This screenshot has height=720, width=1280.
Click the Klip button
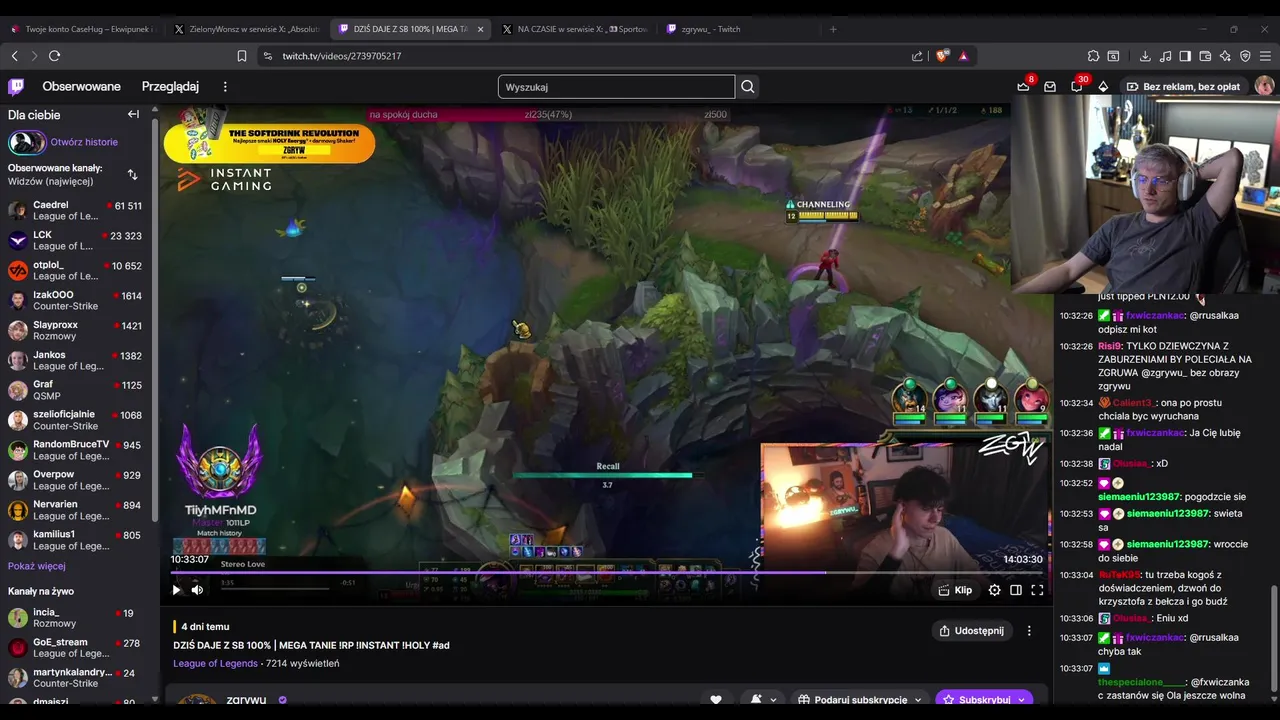(955, 590)
